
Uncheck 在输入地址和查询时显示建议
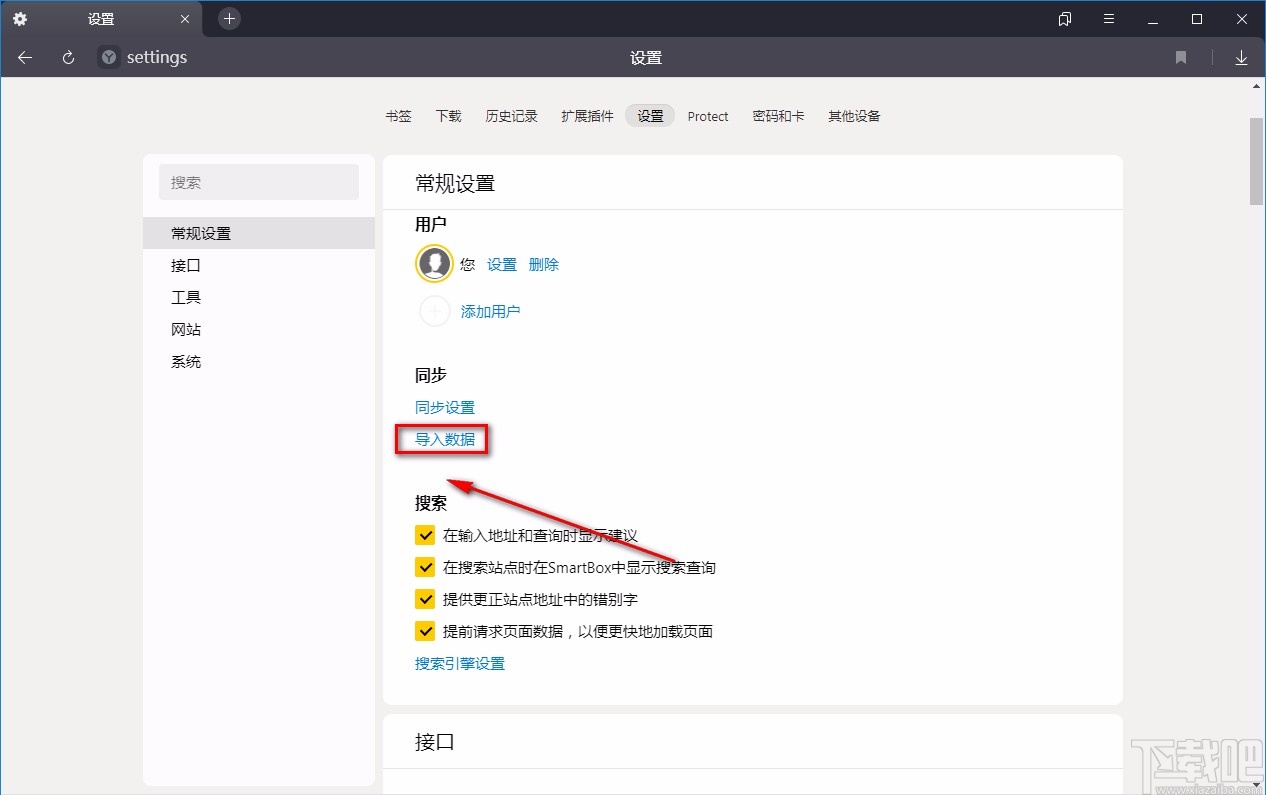tap(424, 535)
